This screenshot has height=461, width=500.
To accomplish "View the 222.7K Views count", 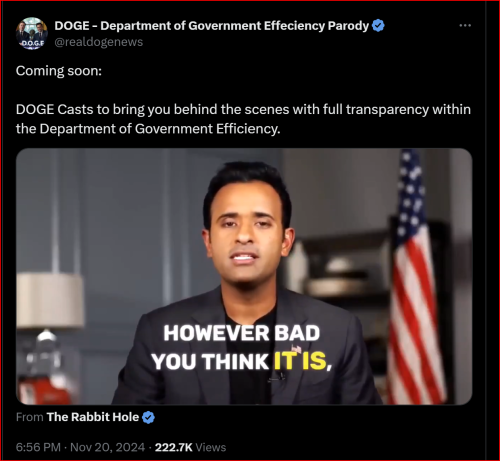I will [190, 447].
